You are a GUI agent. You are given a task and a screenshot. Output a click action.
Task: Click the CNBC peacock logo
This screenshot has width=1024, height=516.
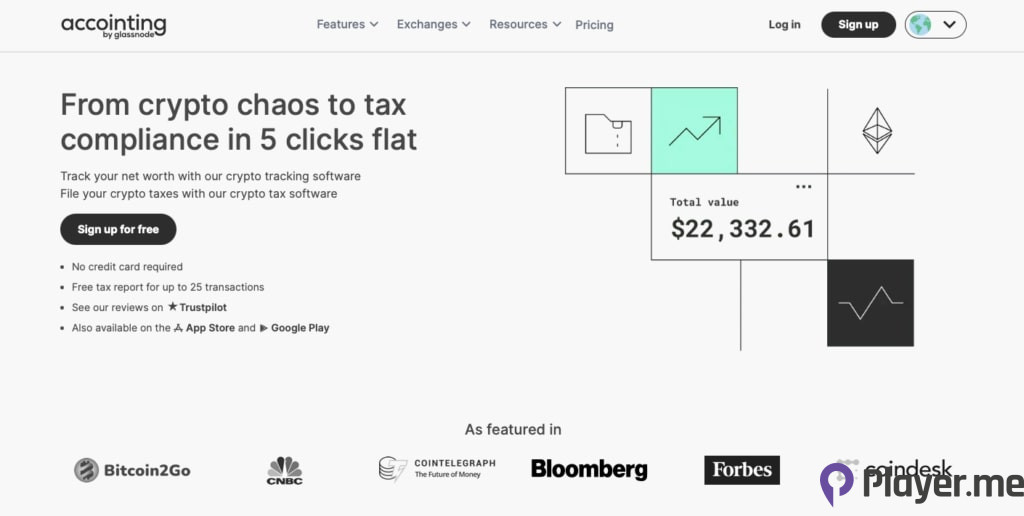click(x=284, y=469)
